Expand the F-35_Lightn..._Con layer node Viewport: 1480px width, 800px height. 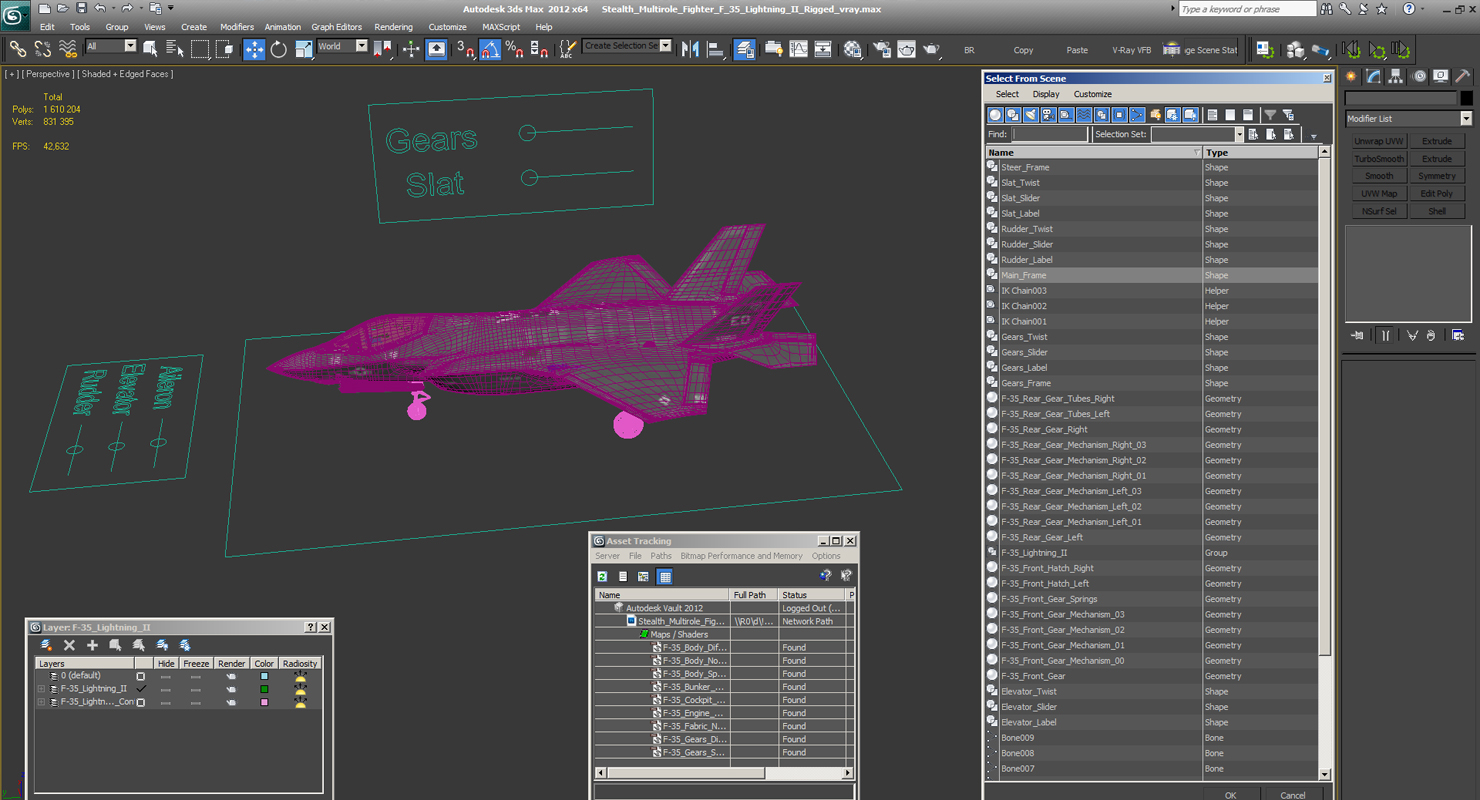pos(41,702)
